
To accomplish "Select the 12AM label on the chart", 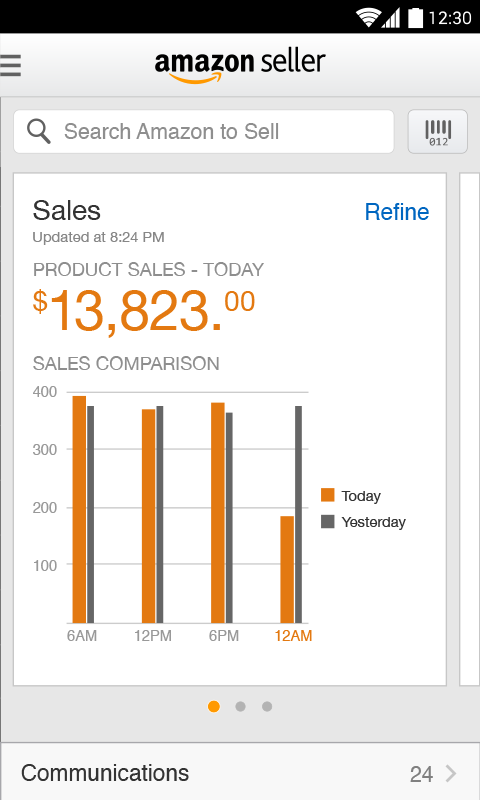I will (x=293, y=636).
